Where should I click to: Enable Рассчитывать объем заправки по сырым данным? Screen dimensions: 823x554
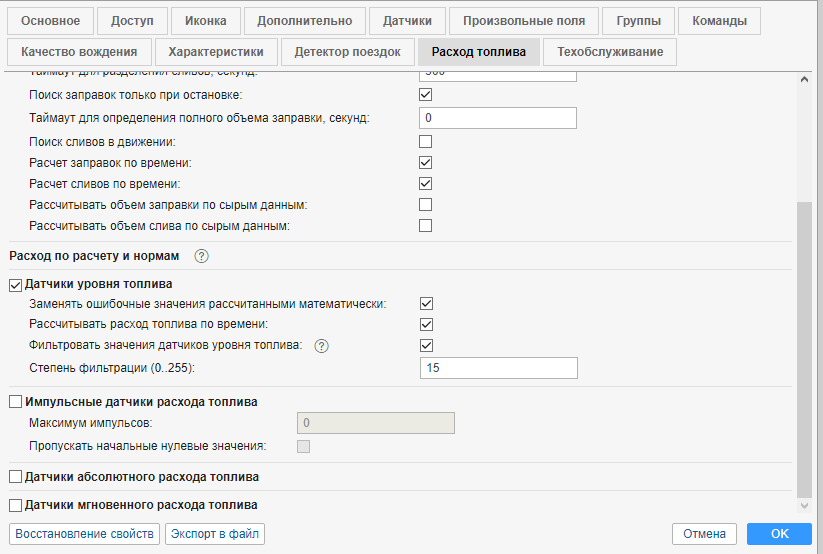425,204
